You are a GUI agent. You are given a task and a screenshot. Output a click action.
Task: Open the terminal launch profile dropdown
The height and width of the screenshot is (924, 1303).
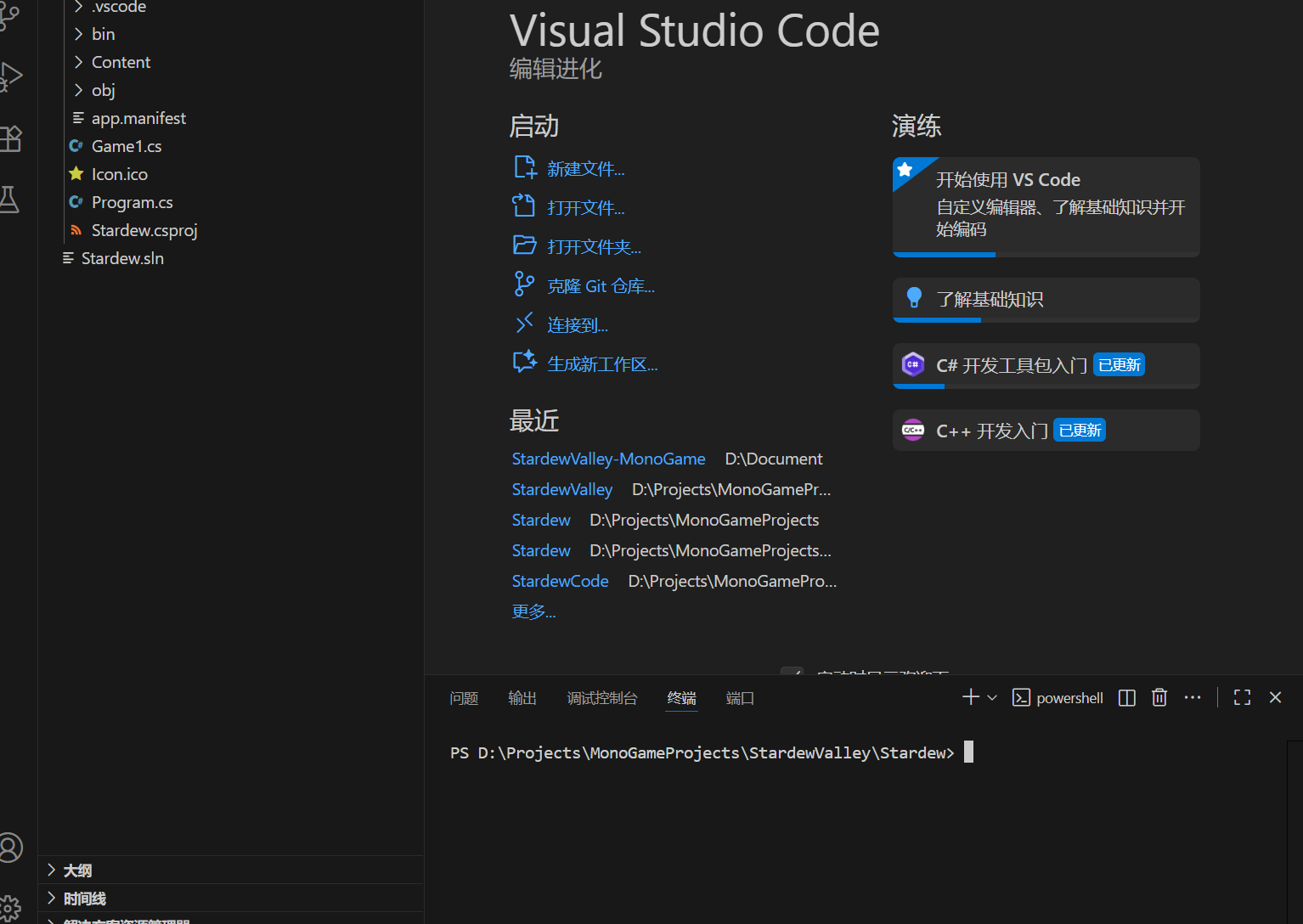tap(992, 698)
